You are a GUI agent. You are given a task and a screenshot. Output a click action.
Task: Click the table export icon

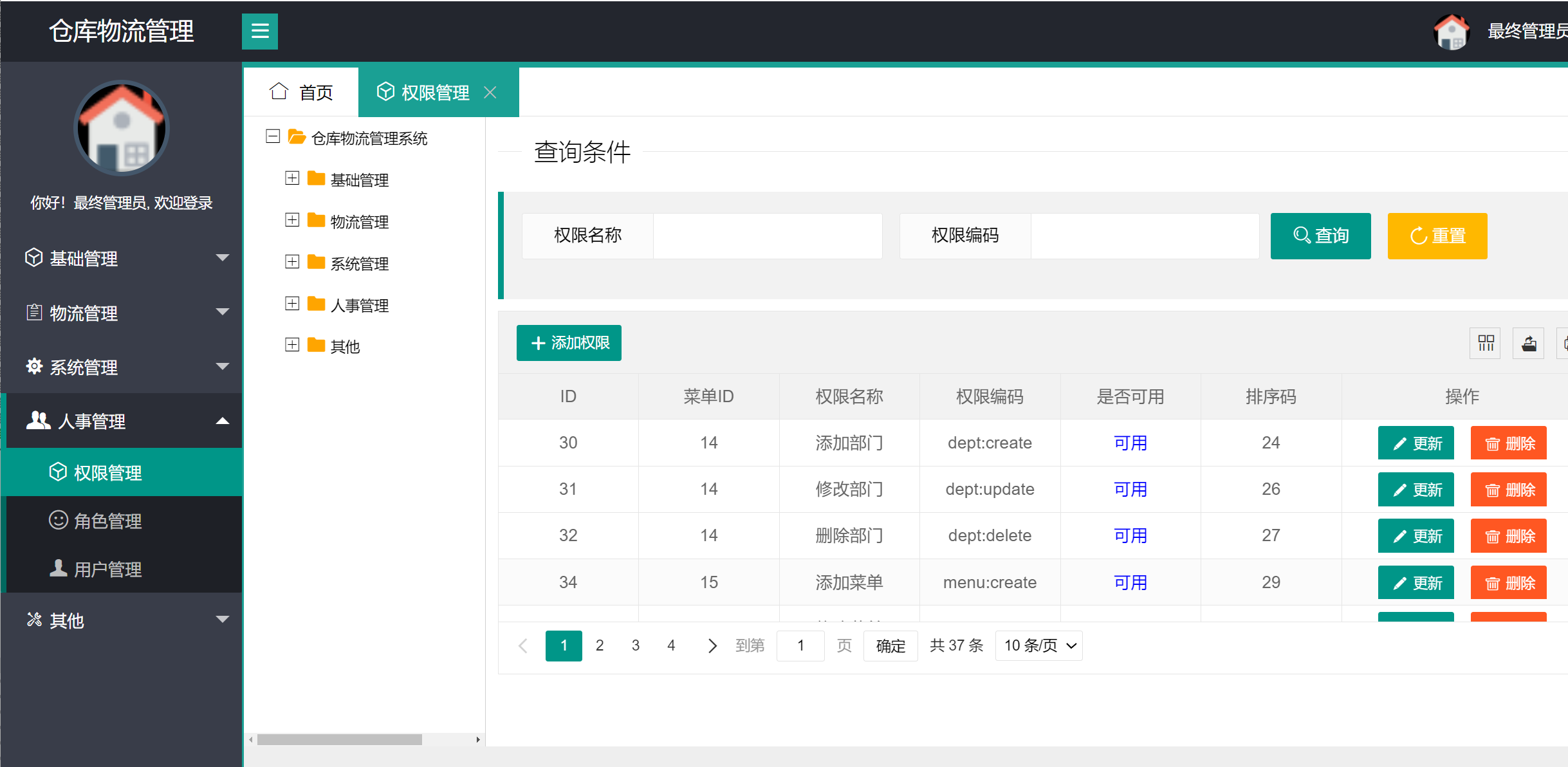(x=1529, y=343)
